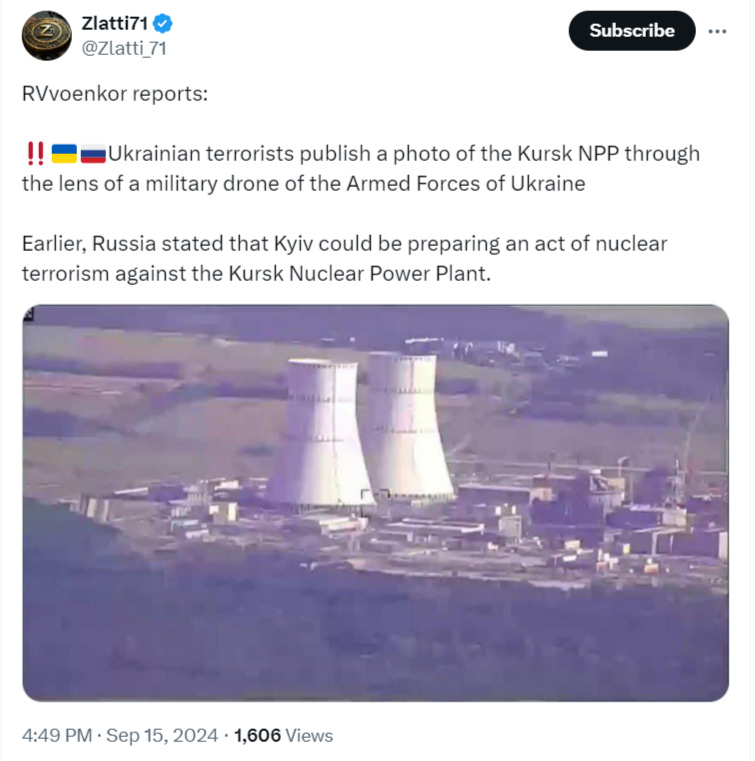Click the Russian flag emoji
Image resolution: width=755 pixels, height=761 pixels.
(x=93, y=154)
